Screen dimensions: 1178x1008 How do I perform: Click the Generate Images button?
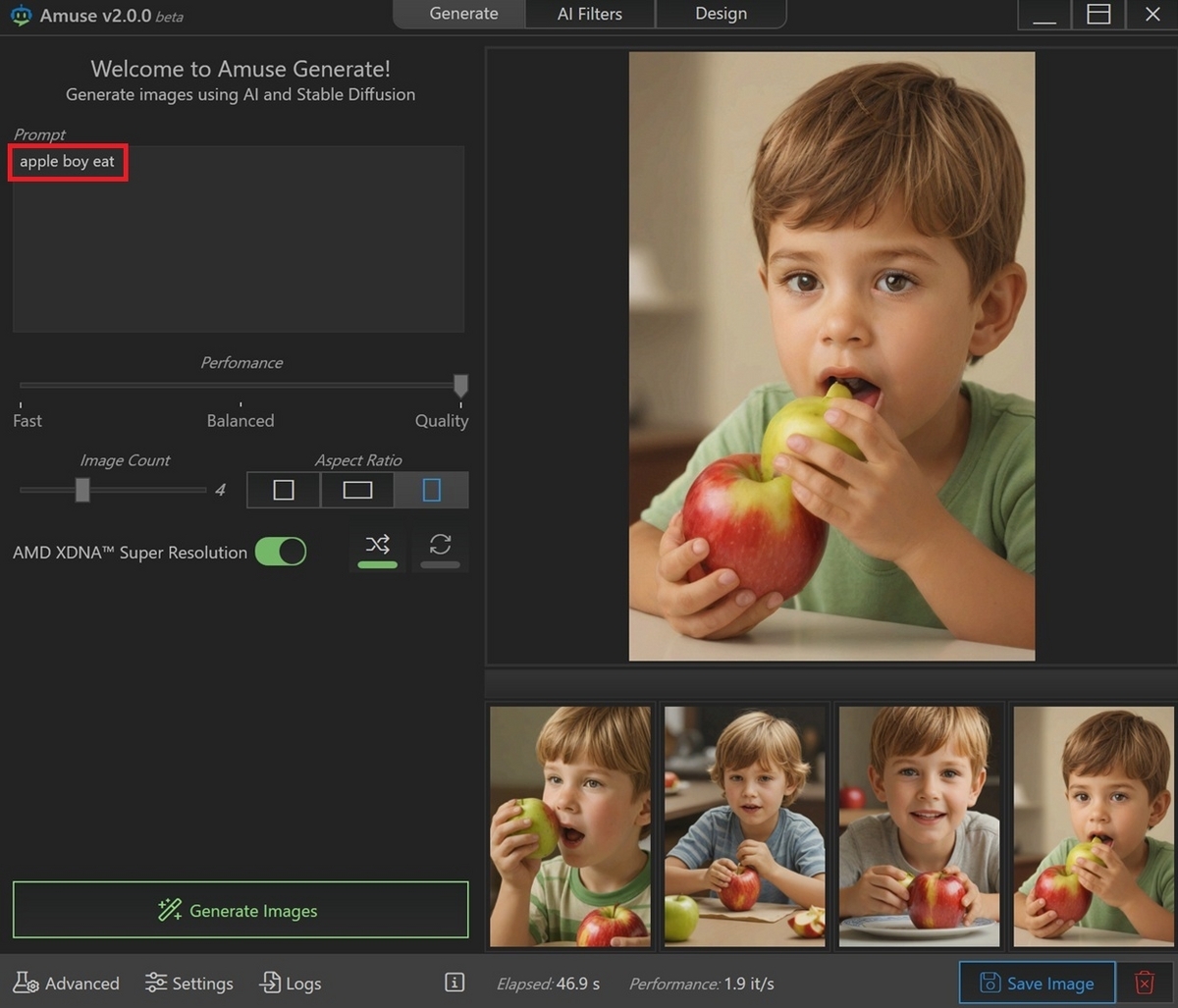click(241, 910)
